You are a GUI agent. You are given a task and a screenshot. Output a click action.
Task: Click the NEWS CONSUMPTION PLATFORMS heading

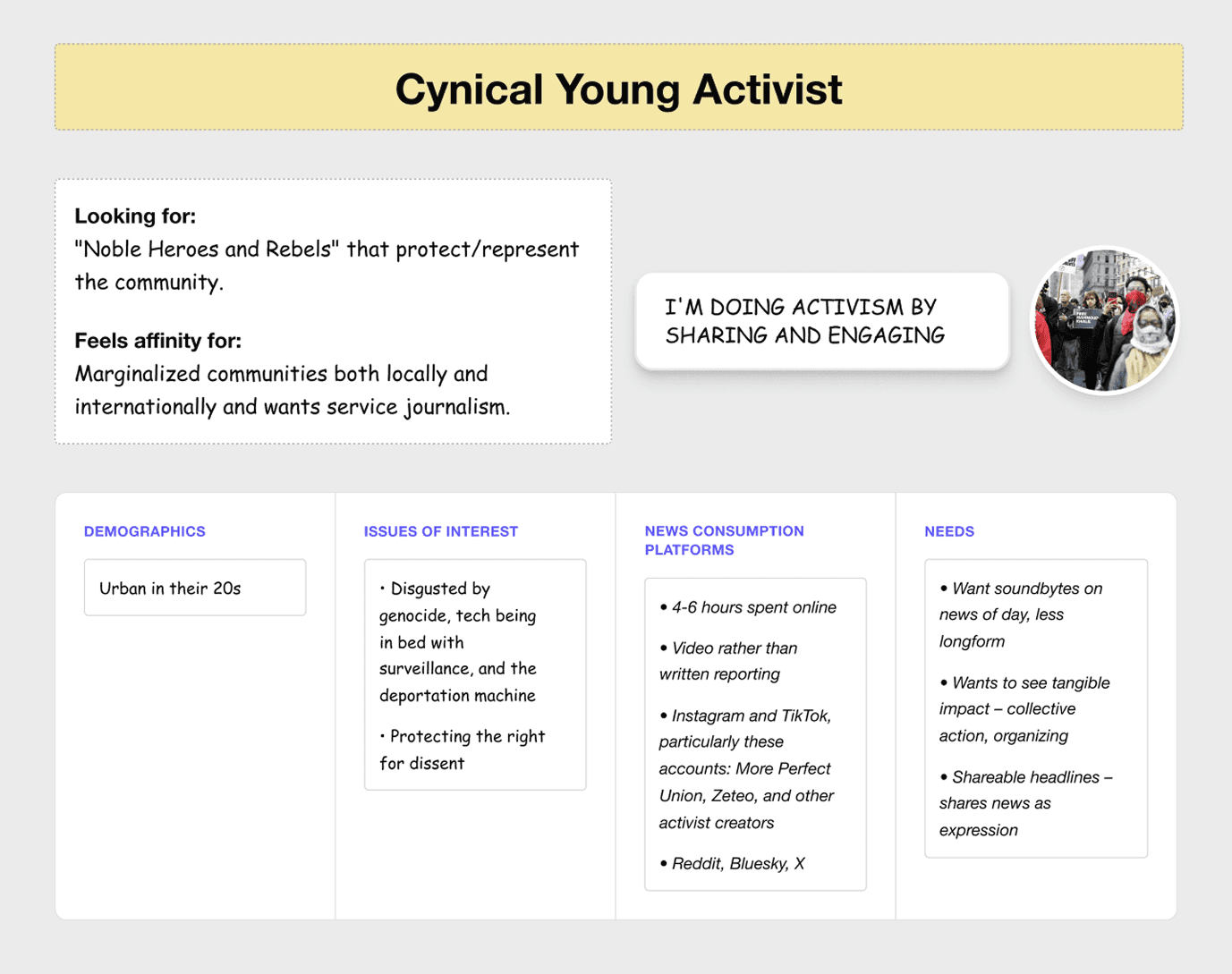click(x=725, y=540)
